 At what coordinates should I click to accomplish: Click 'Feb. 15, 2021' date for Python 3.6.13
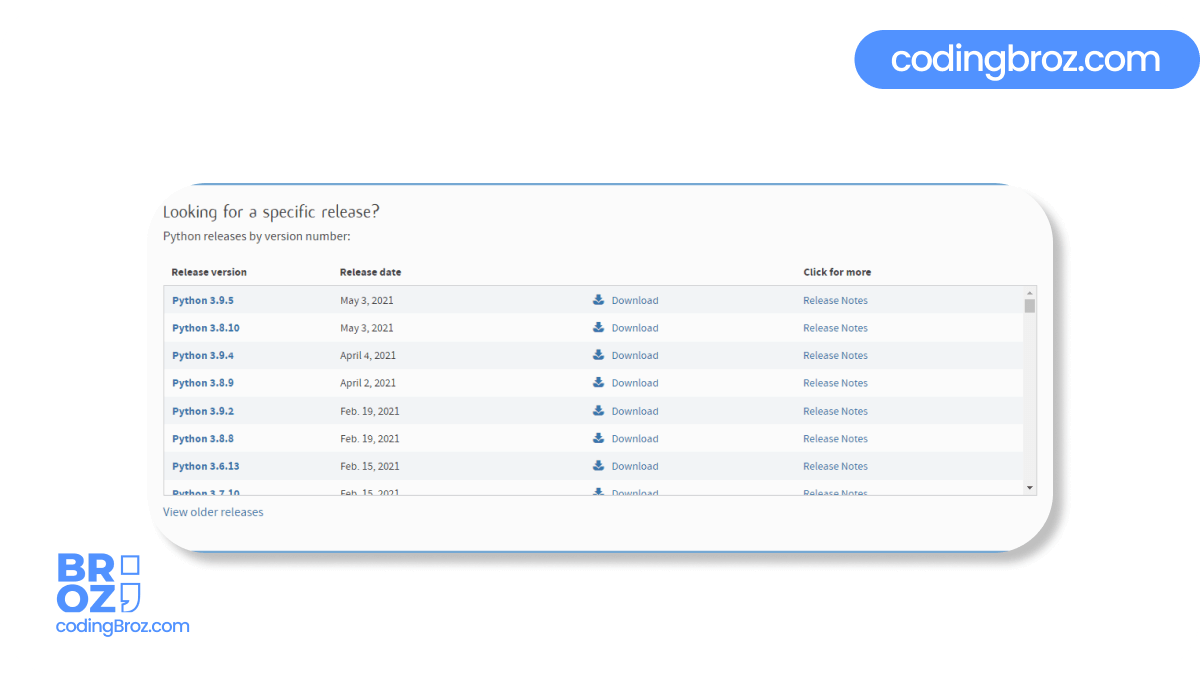coord(370,466)
